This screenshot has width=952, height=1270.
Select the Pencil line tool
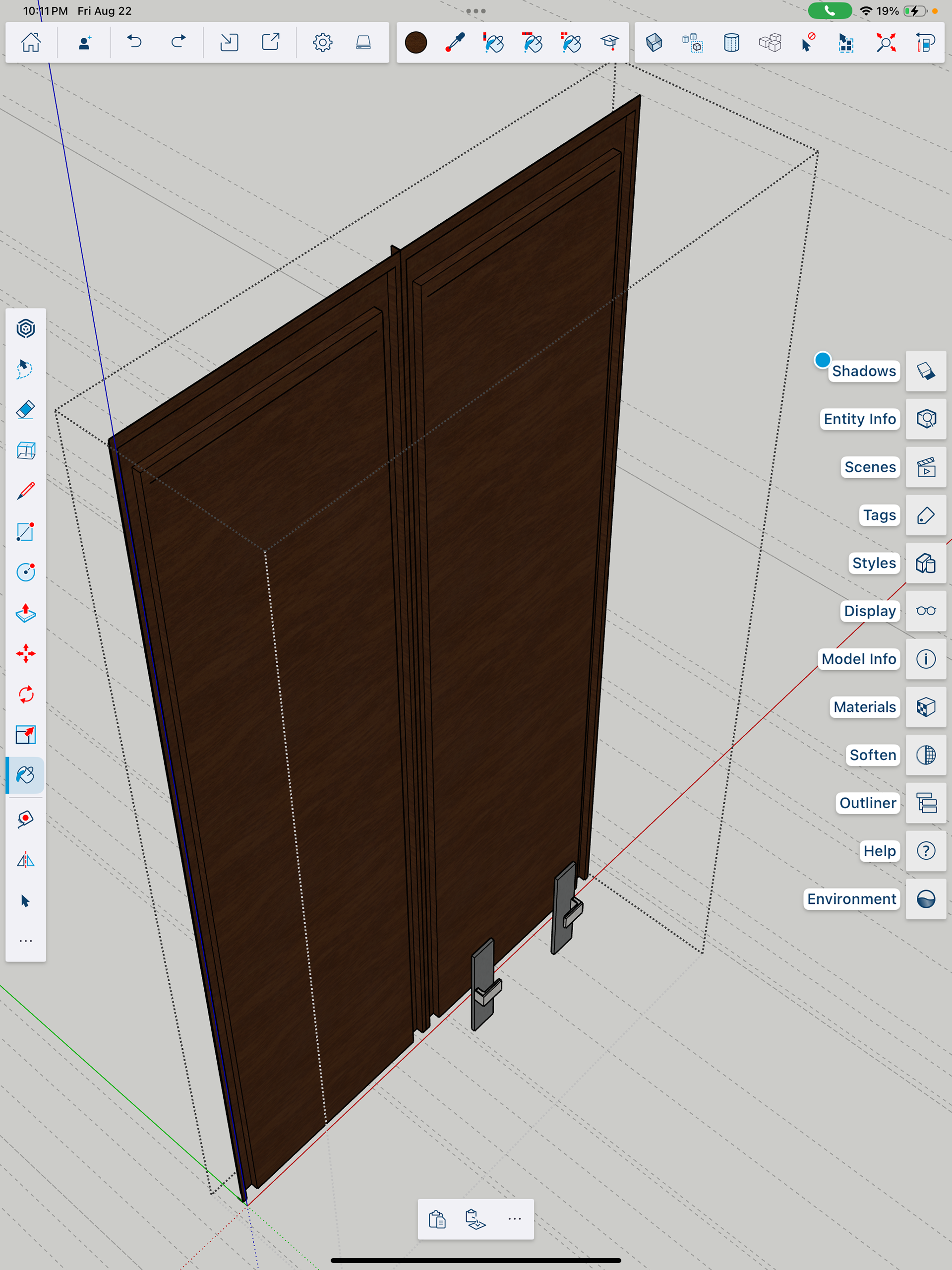(x=25, y=492)
